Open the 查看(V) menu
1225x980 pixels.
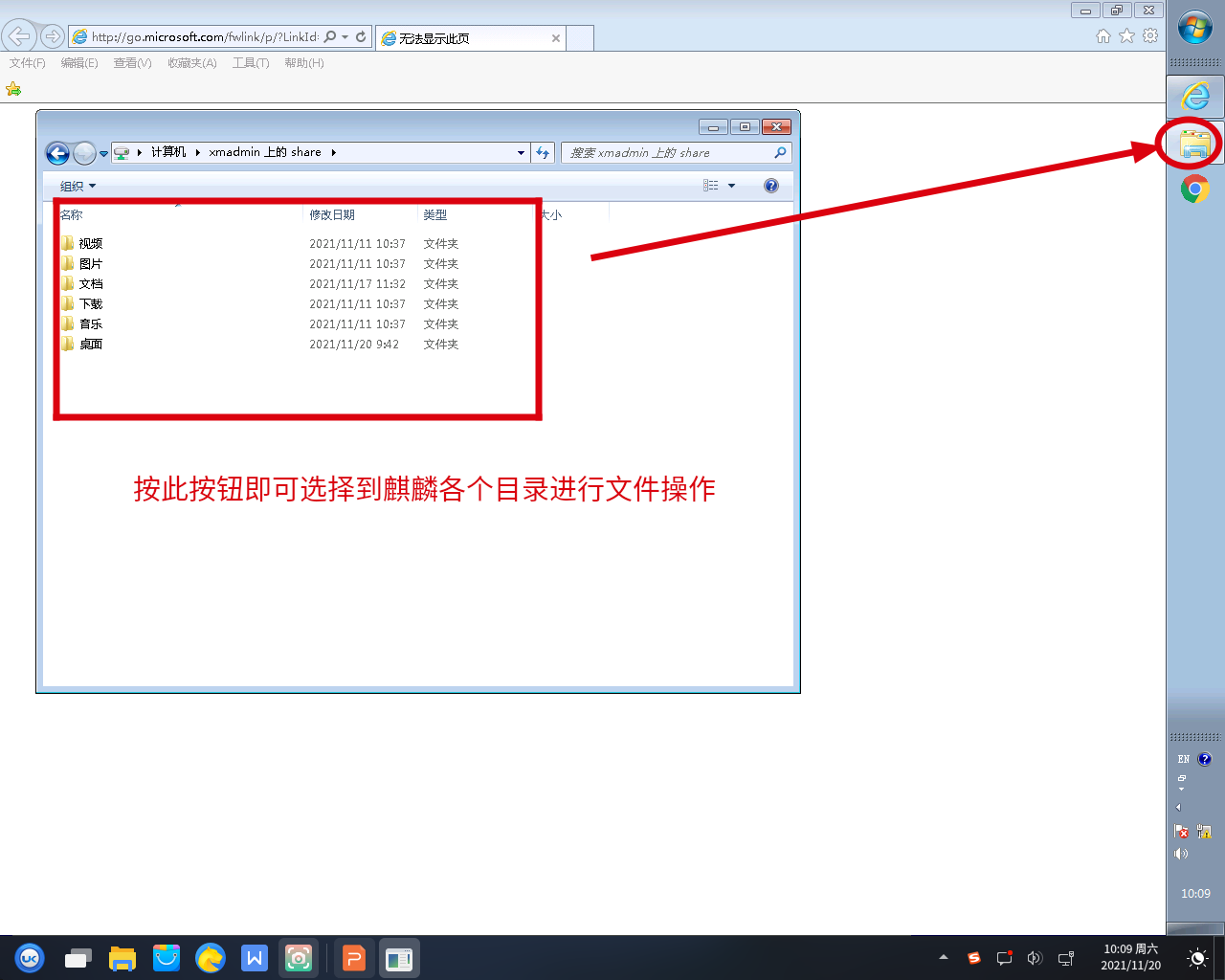click(132, 63)
